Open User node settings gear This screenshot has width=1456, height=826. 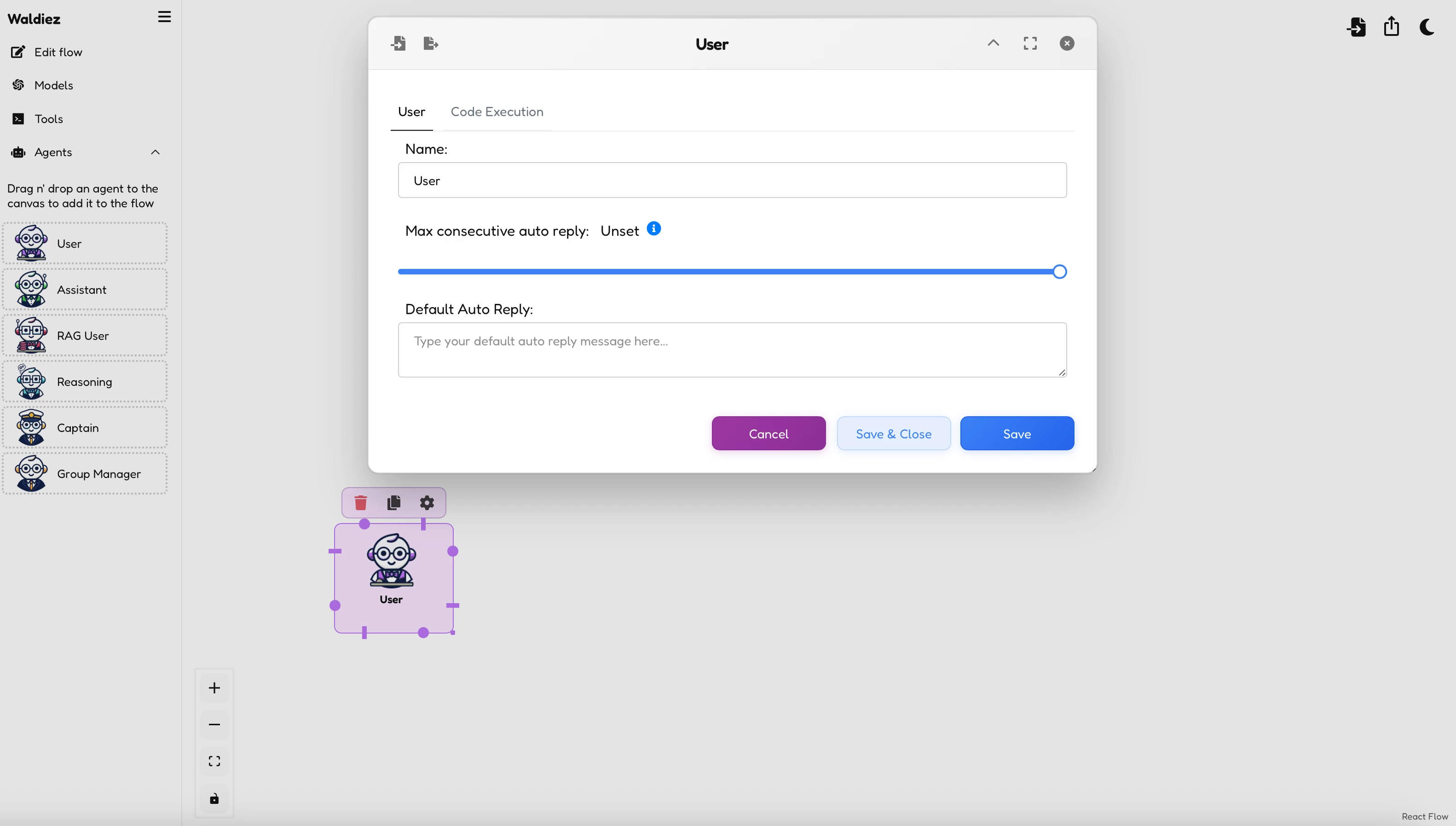tap(427, 503)
